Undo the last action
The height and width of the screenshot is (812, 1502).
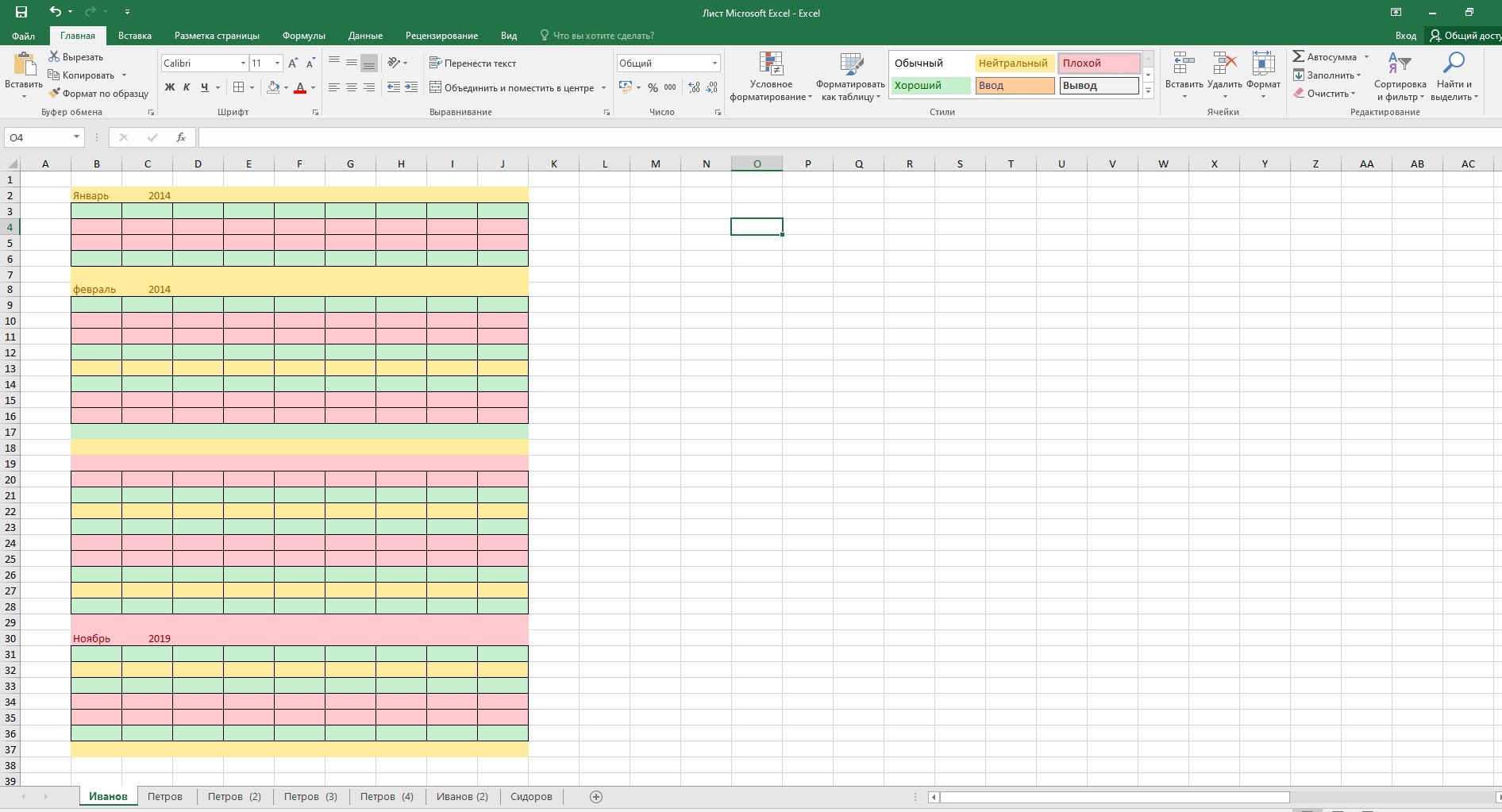point(55,12)
